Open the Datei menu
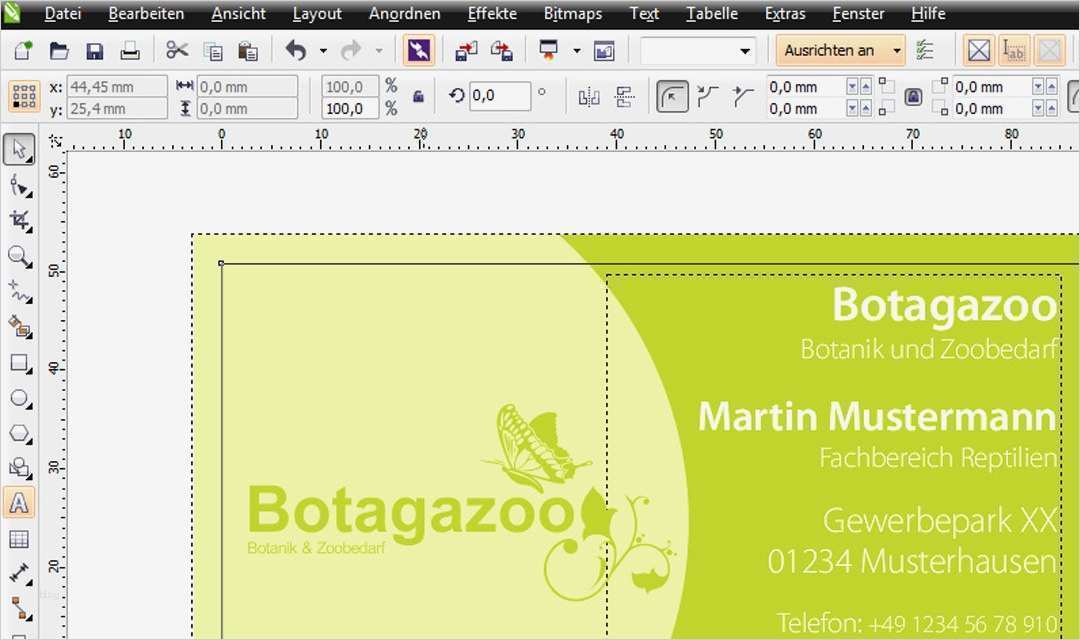 click(x=62, y=13)
